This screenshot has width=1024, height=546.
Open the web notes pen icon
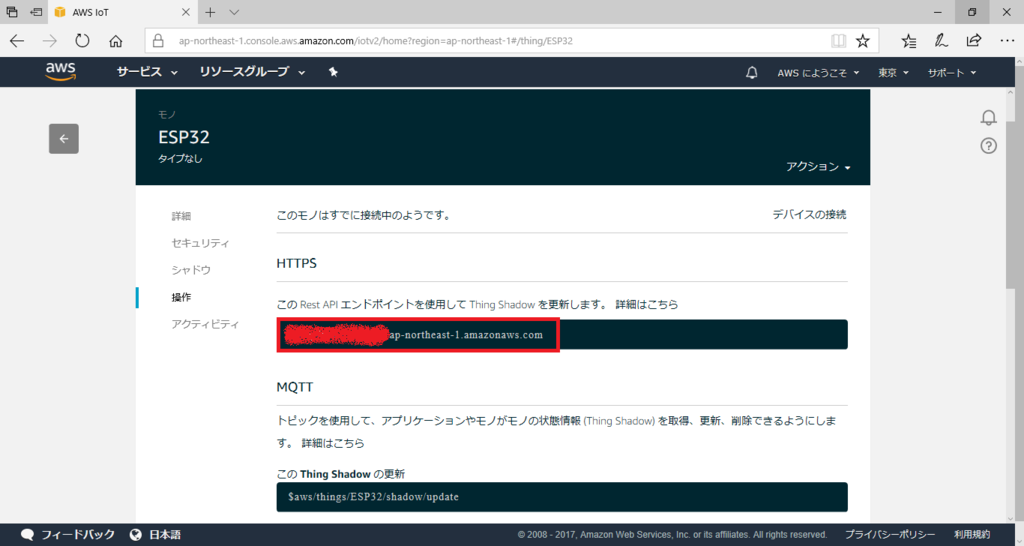coord(941,40)
